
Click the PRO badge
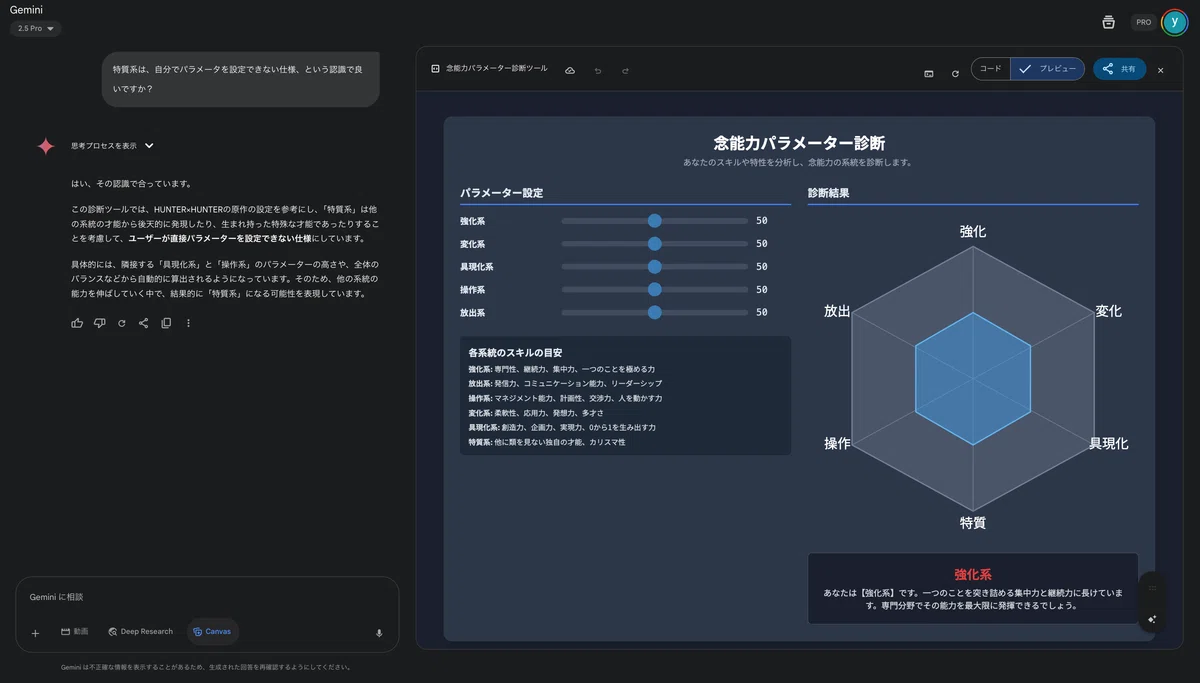coord(1143,22)
